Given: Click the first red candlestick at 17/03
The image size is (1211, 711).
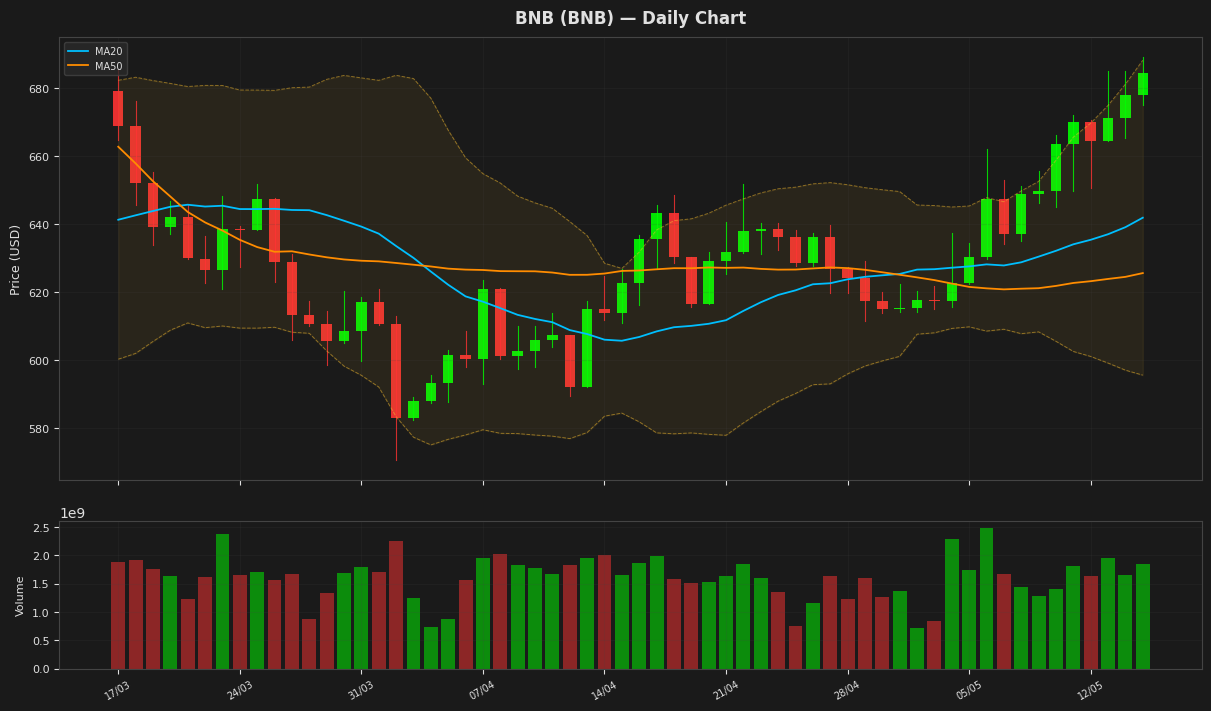Looking at the screenshot, I should pyautogui.click(x=118, y=108).
